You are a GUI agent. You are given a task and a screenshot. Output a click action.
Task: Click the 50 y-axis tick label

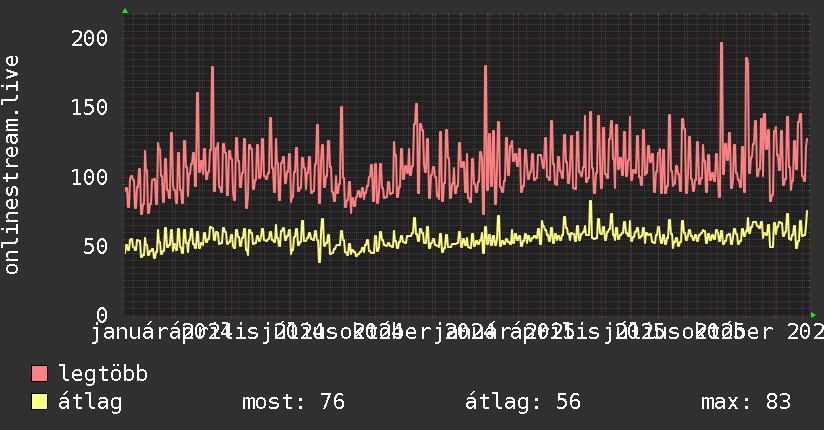(x=96, y=246)
